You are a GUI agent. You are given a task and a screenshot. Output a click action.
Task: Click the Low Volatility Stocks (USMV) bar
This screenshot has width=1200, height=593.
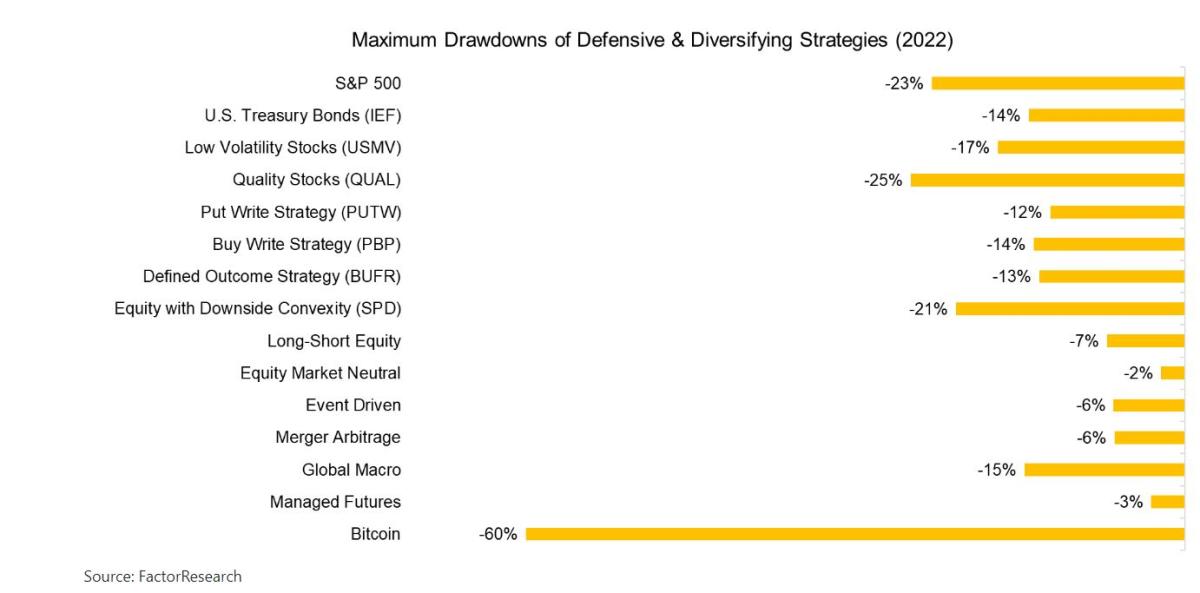pos(1091,148)
